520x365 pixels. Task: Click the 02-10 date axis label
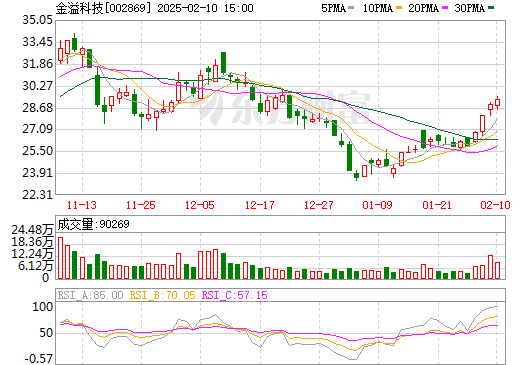point(495,205)
